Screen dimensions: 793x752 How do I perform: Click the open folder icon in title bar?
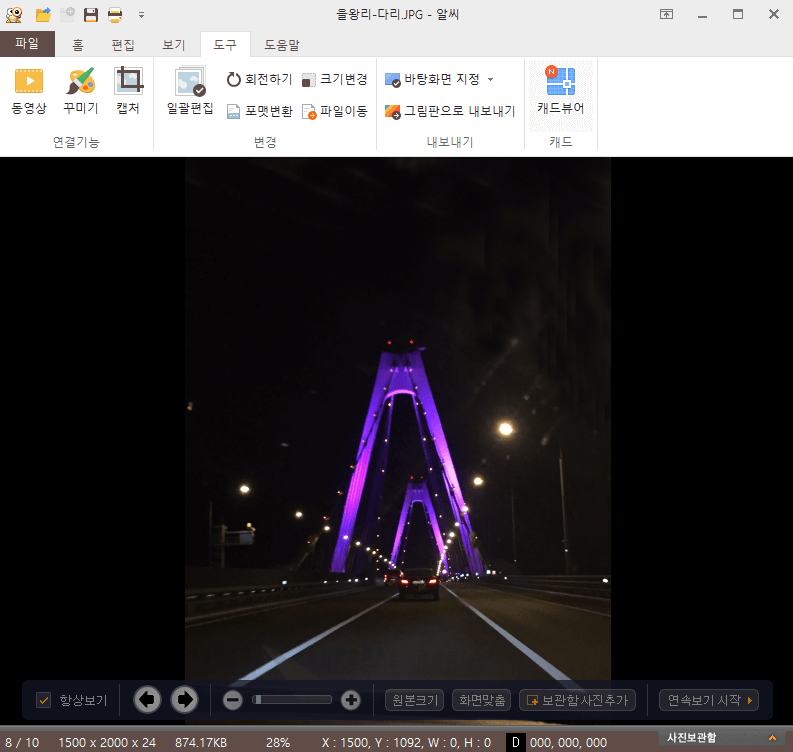(43, 15)
